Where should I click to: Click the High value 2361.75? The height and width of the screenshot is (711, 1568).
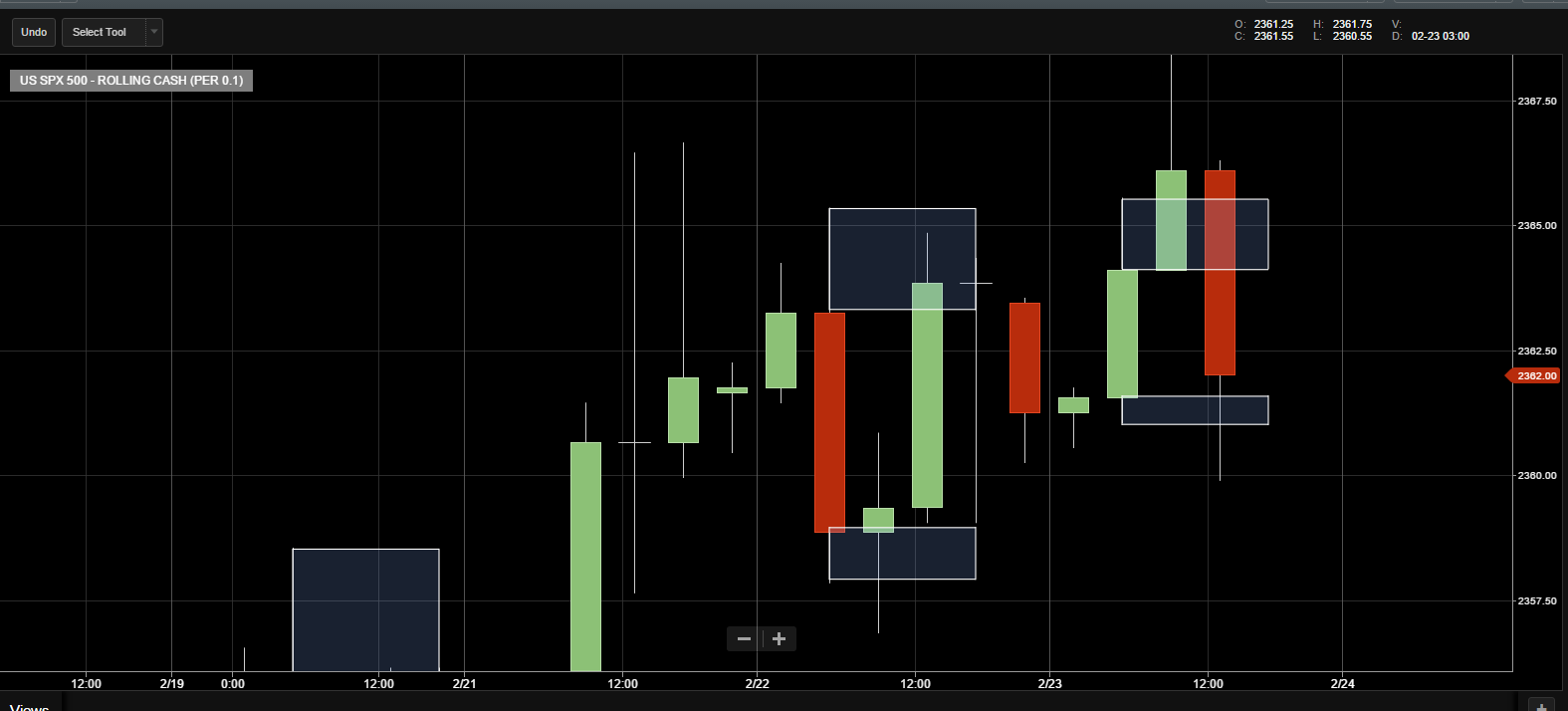point(1352,24)
